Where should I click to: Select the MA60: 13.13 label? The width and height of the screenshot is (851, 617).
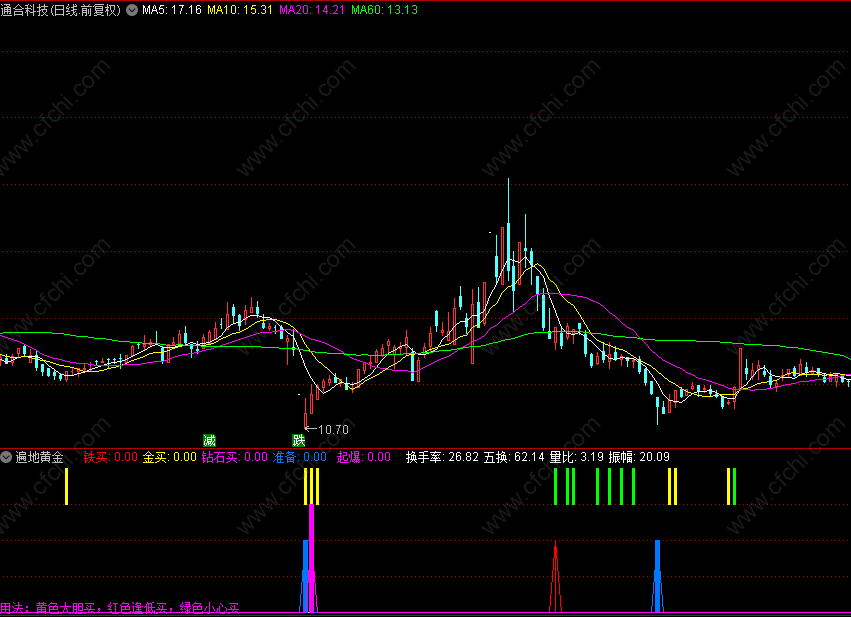[384, 10]
